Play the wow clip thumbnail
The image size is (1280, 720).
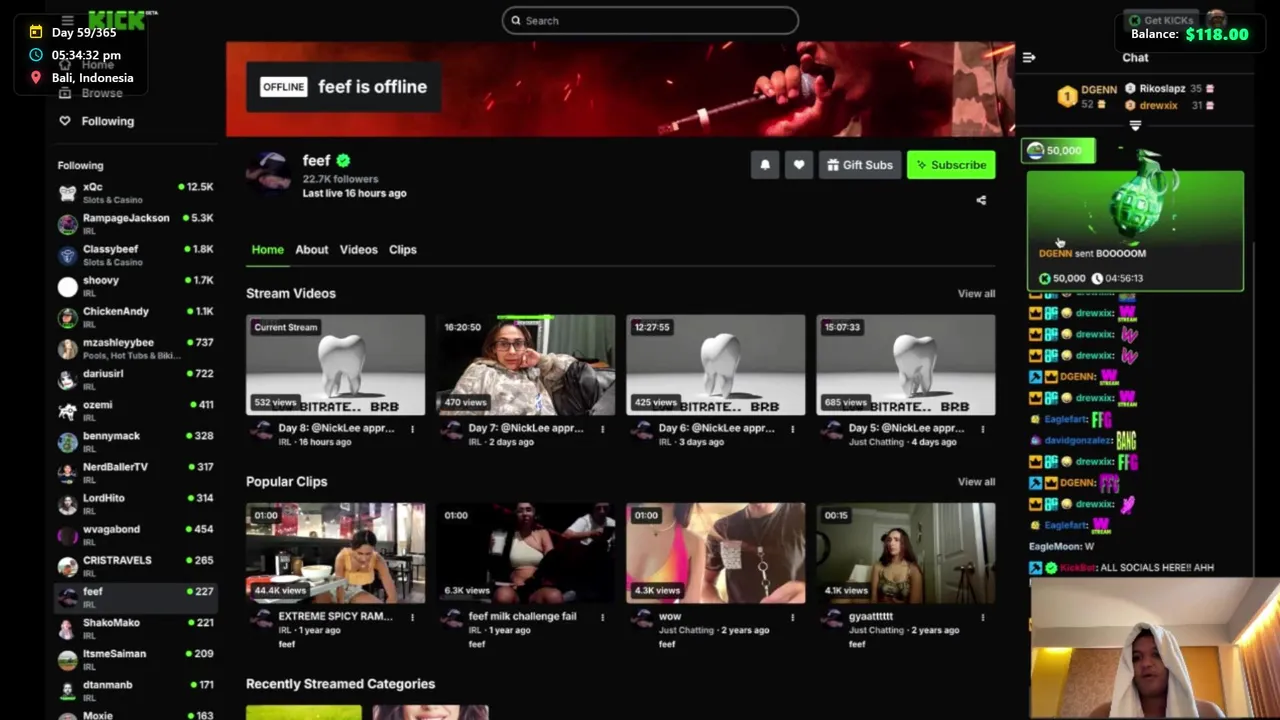pos(715,553)
